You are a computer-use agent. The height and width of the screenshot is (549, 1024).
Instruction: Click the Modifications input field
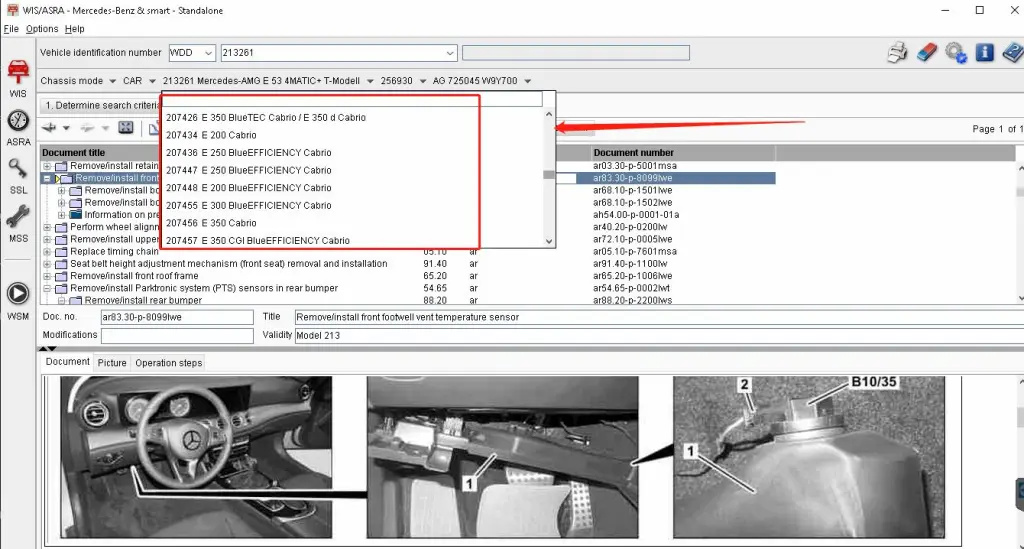pyautogui.click(x=177, y=335)
